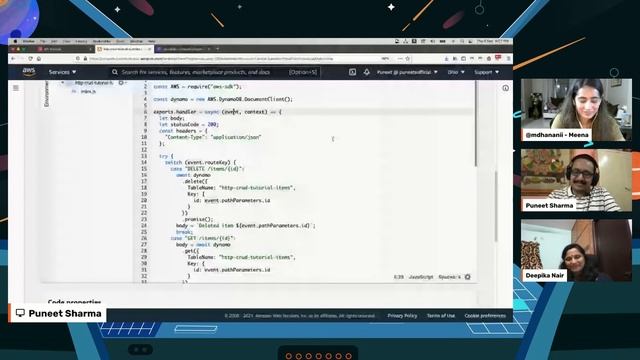Click the AWS logo home icon
The width and height of the screenshot is (640, 360).
click(x=29, y=72)
